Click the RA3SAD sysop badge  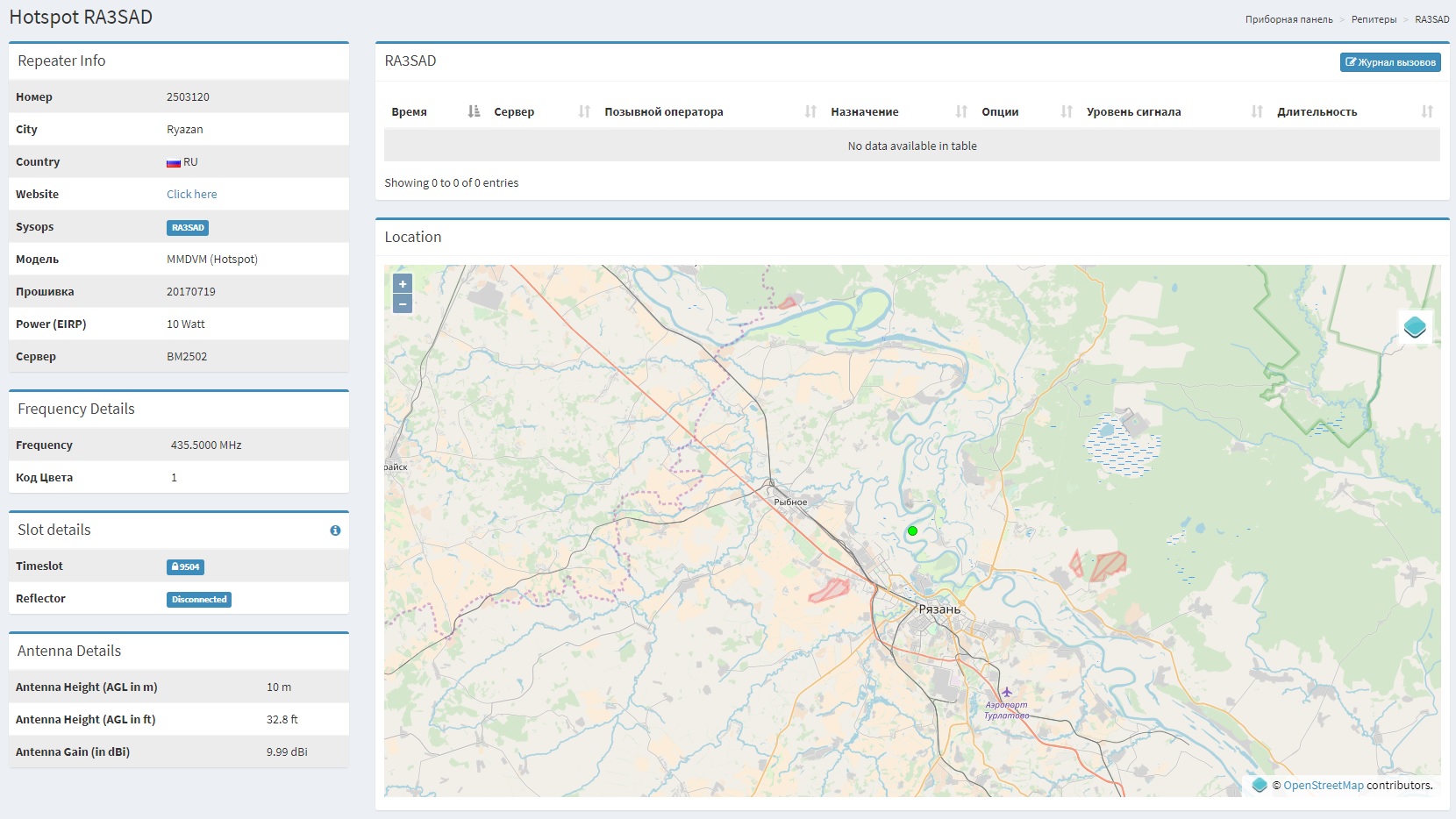pyautogui.click(x=188, y=228)
